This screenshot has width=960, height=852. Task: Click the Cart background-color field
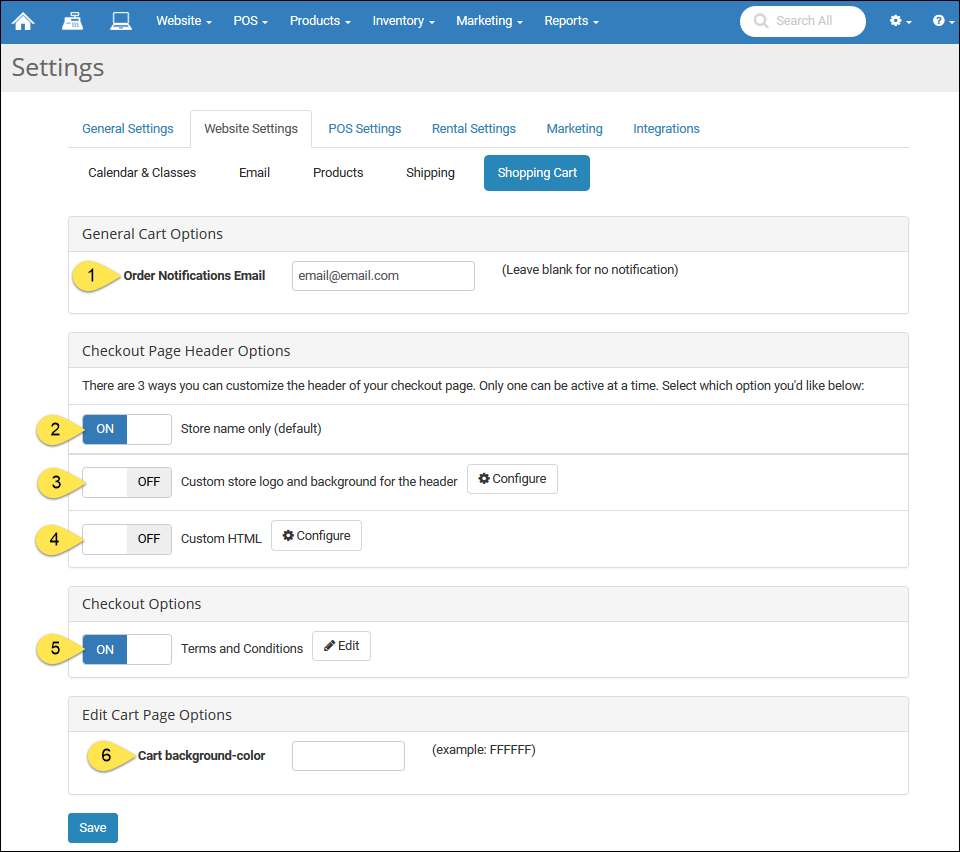click(348, 756)
